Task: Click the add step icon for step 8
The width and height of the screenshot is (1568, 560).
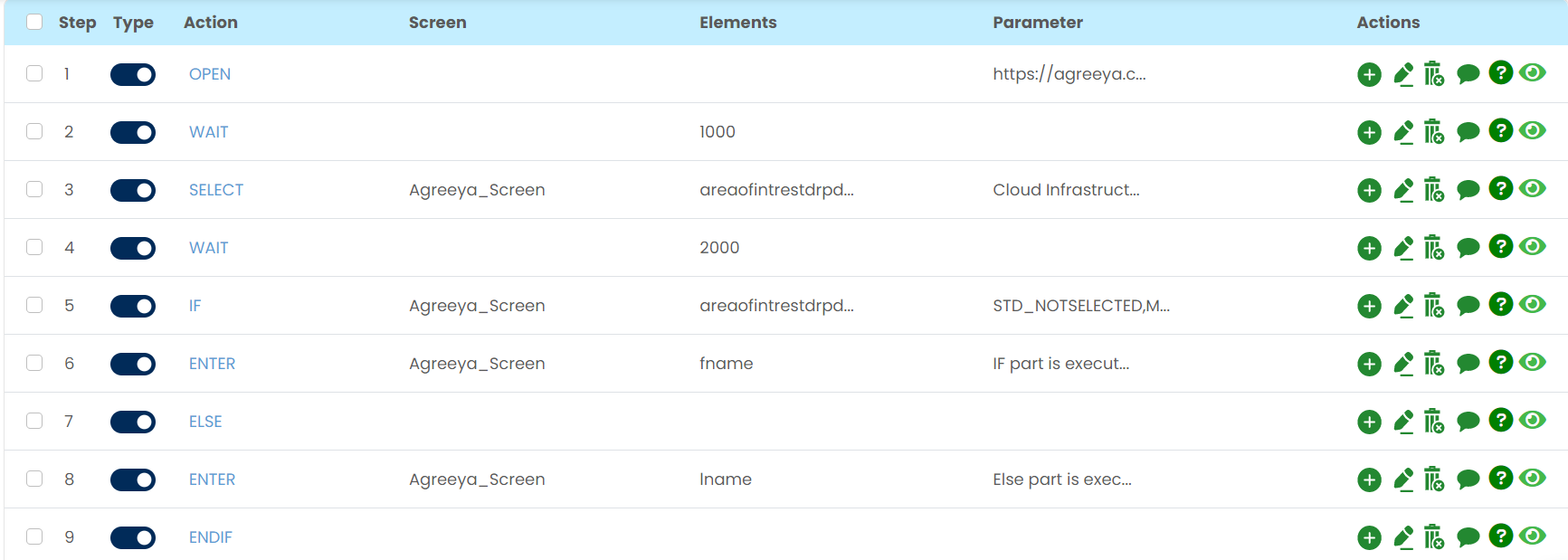Action: click(x=1369, y=479)
